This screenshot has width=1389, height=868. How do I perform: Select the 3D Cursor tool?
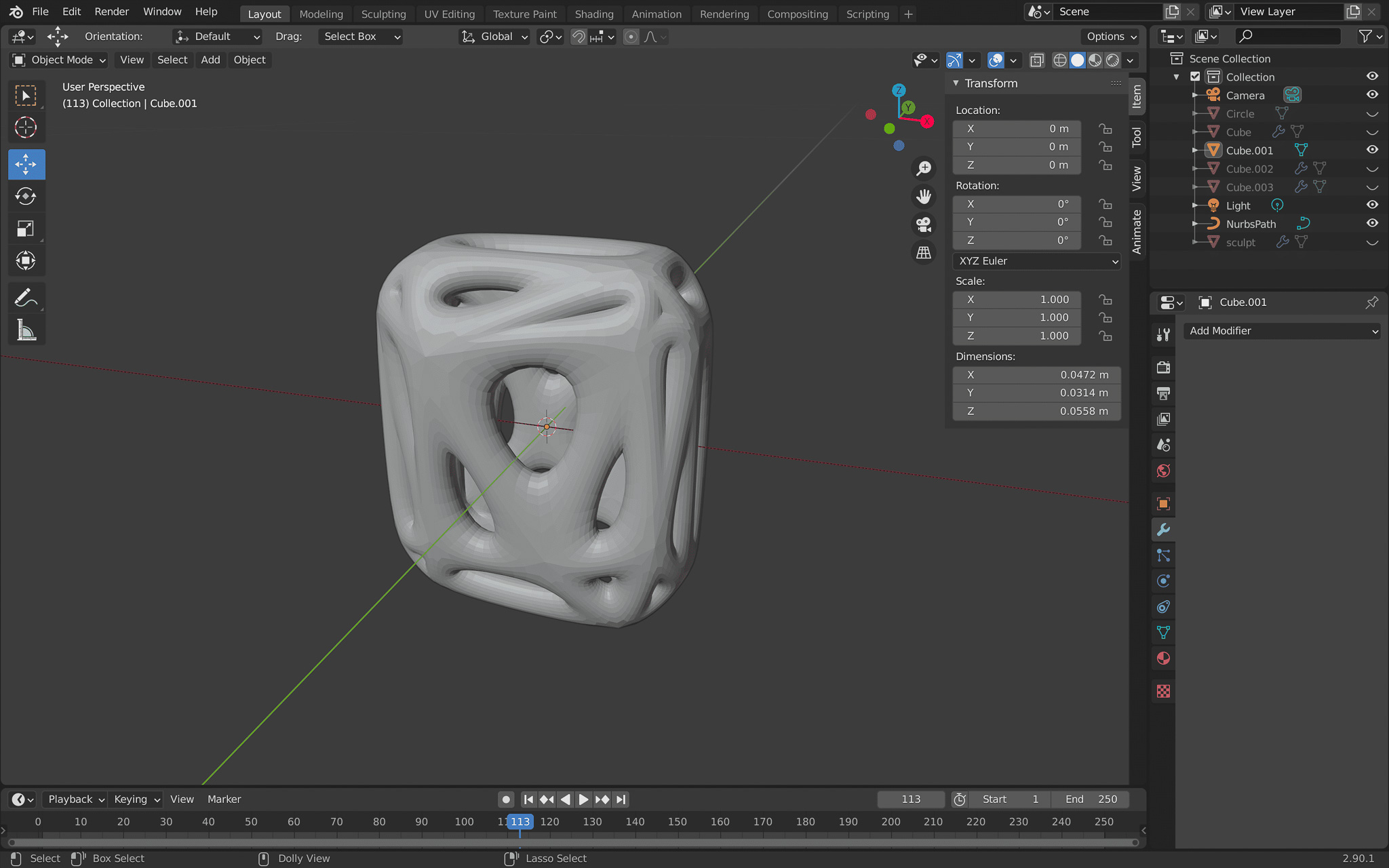(26, 127)
